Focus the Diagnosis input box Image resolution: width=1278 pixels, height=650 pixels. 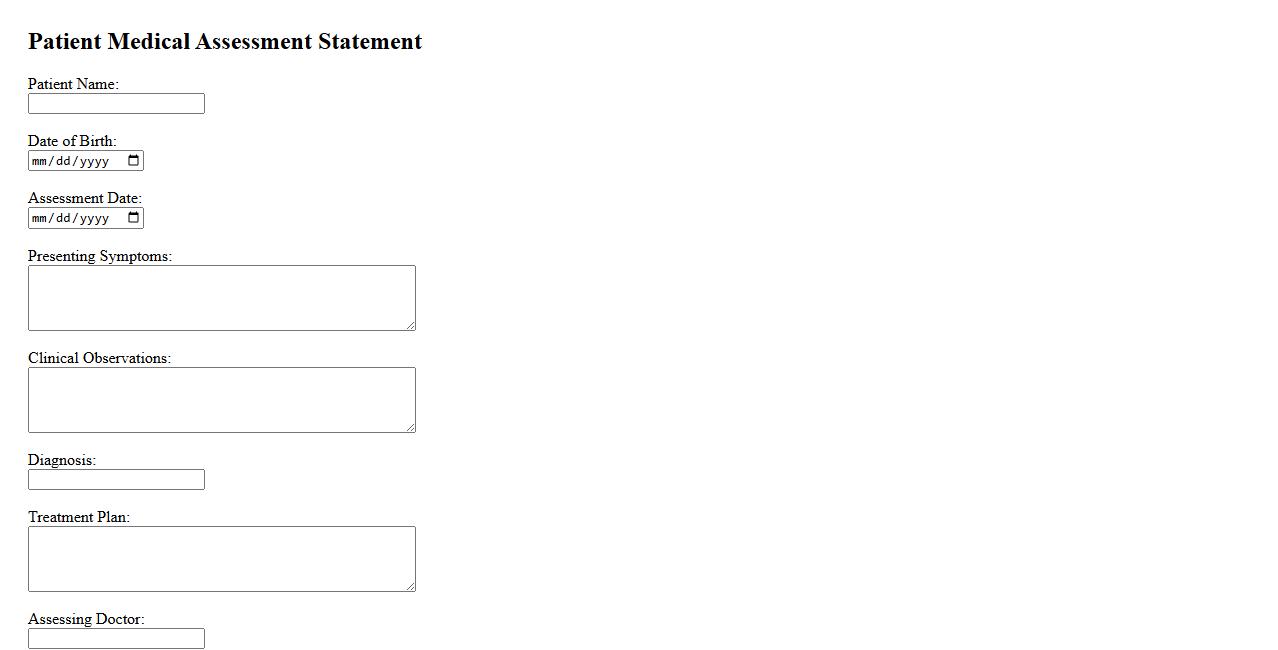[116, 480]
